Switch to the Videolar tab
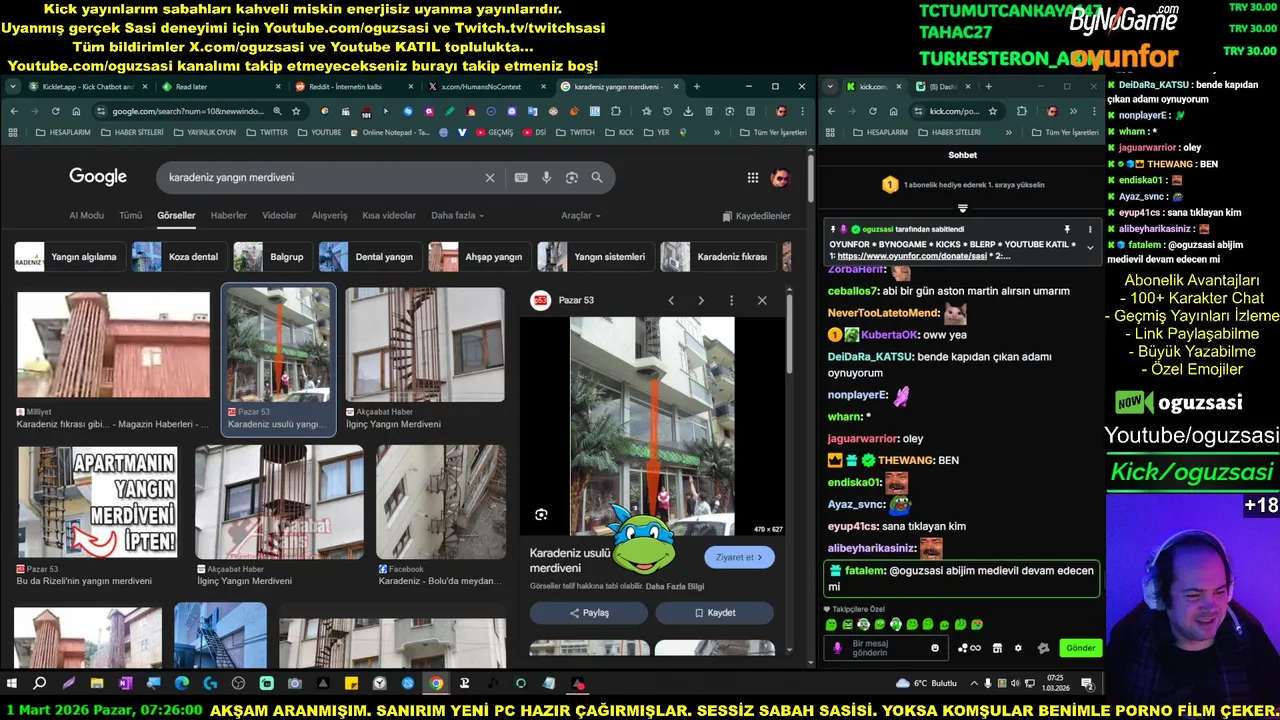 click(x=279, y=216)
